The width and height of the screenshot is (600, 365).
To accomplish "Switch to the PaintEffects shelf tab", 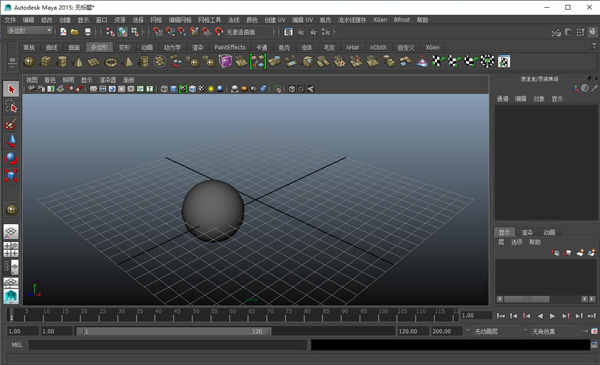I will point(230,47).
